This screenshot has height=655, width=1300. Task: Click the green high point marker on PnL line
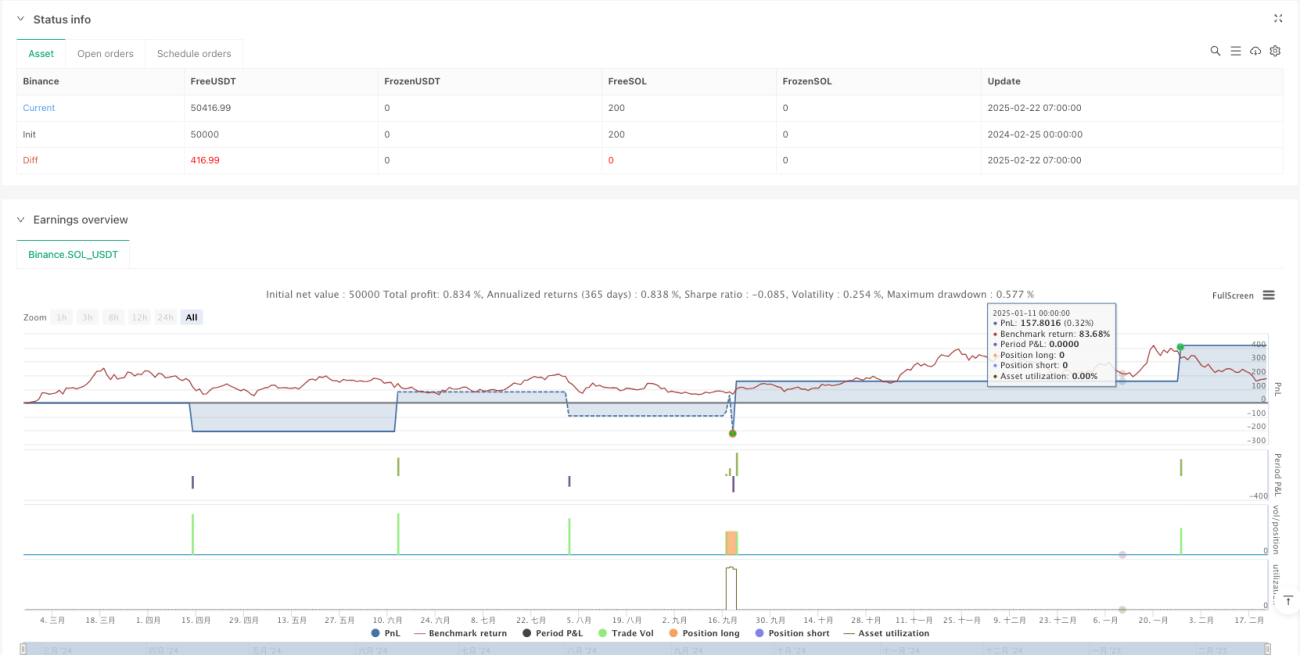pyautogui.click(x=1181, y=347)
